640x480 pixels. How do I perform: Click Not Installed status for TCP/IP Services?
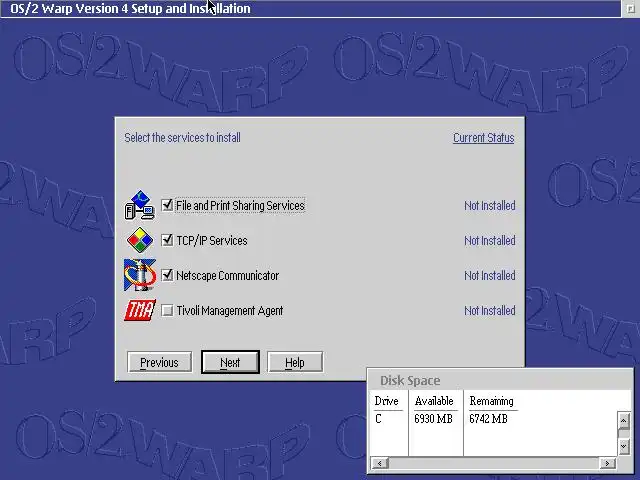click(x=490, y=240)
